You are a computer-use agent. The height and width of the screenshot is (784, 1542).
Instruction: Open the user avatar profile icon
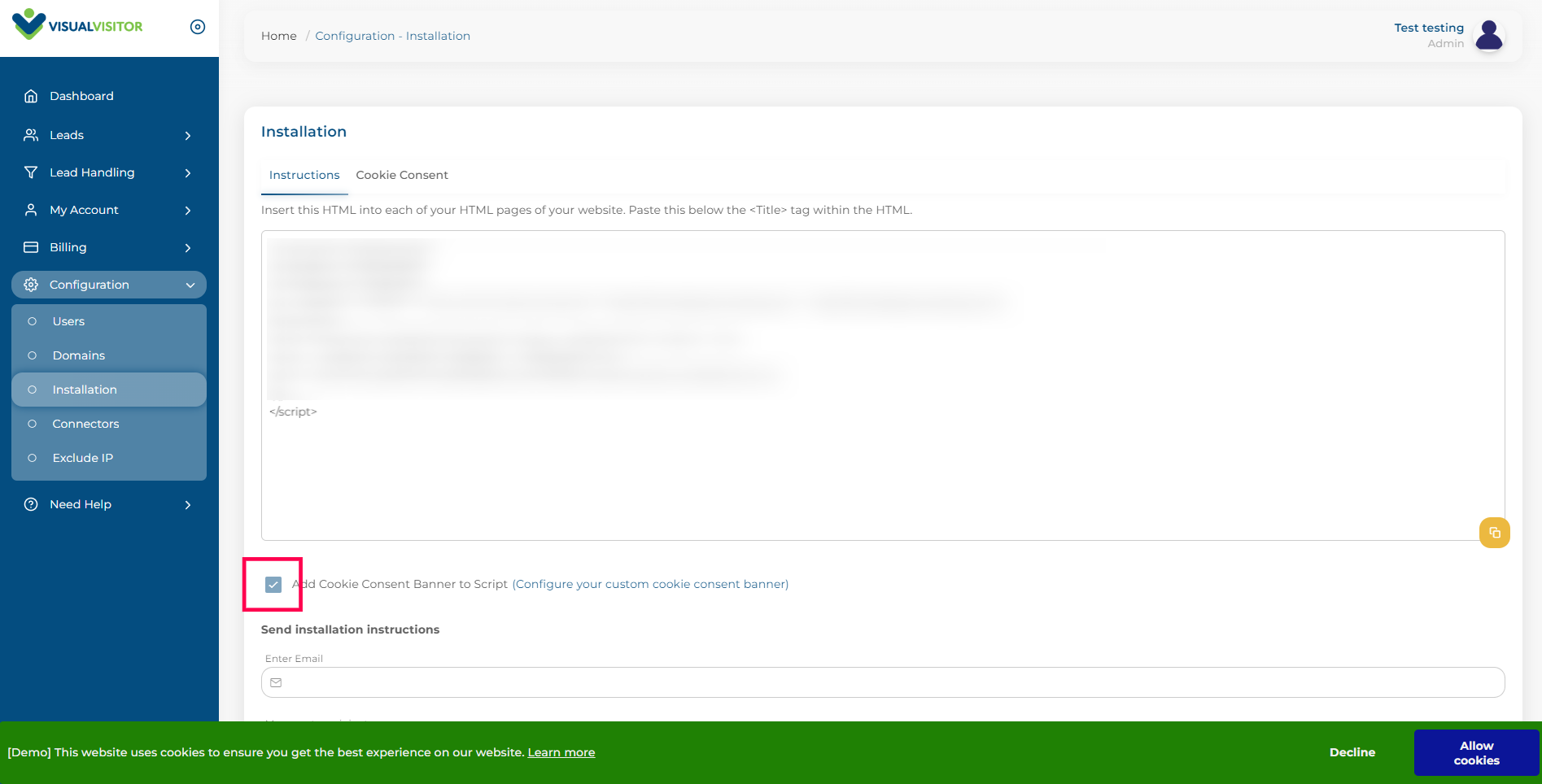click(1489, 36)
